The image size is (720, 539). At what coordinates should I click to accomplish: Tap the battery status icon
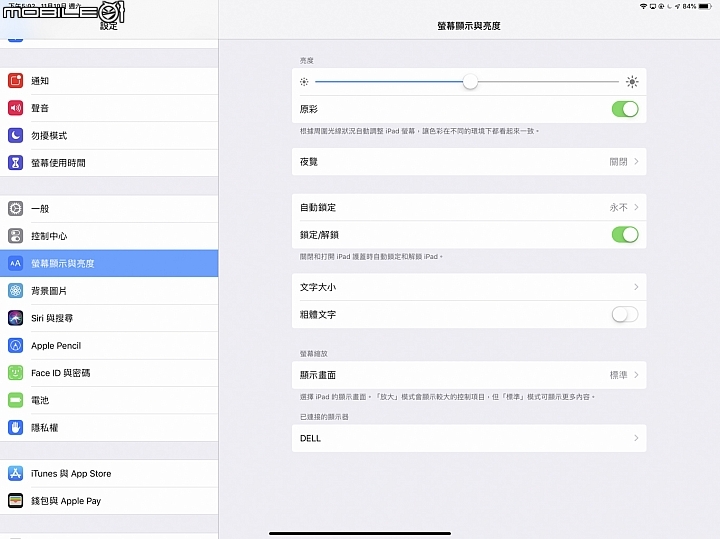pos(705,6)
